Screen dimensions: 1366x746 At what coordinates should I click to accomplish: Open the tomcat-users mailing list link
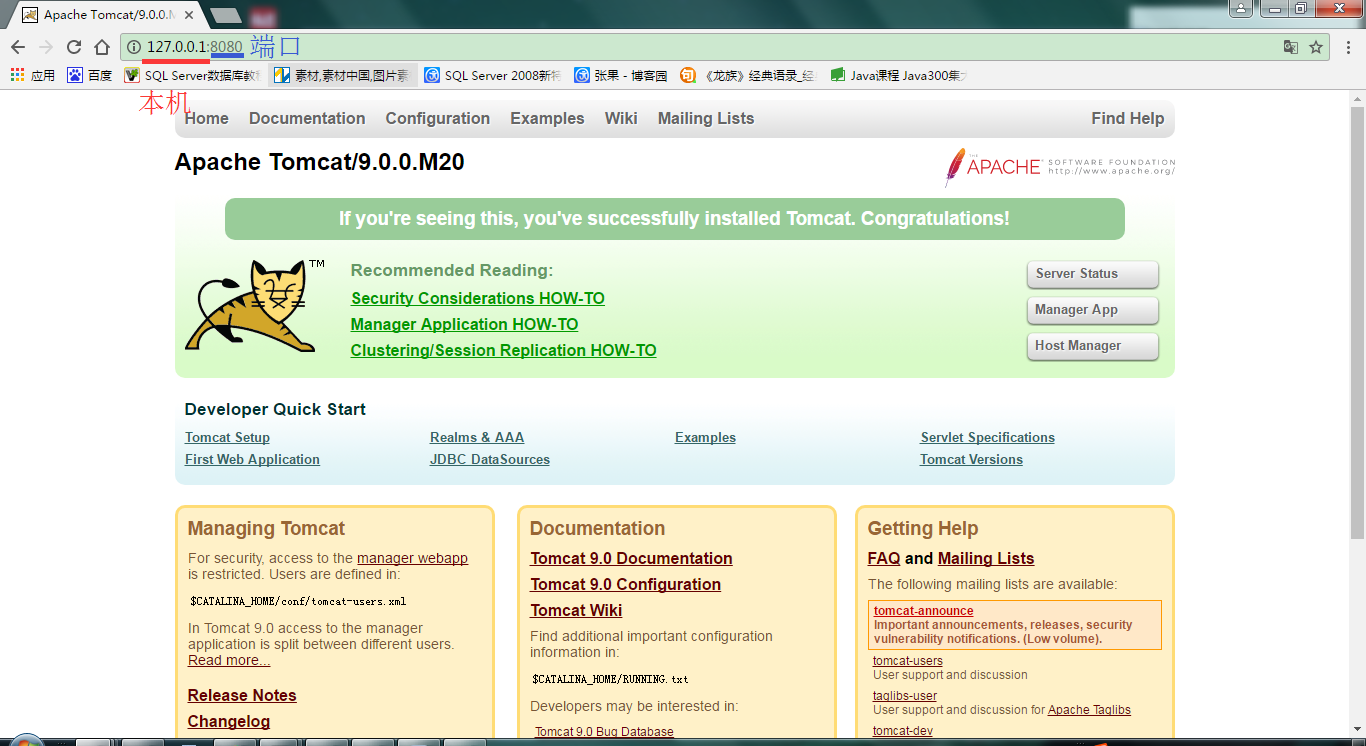908,661
